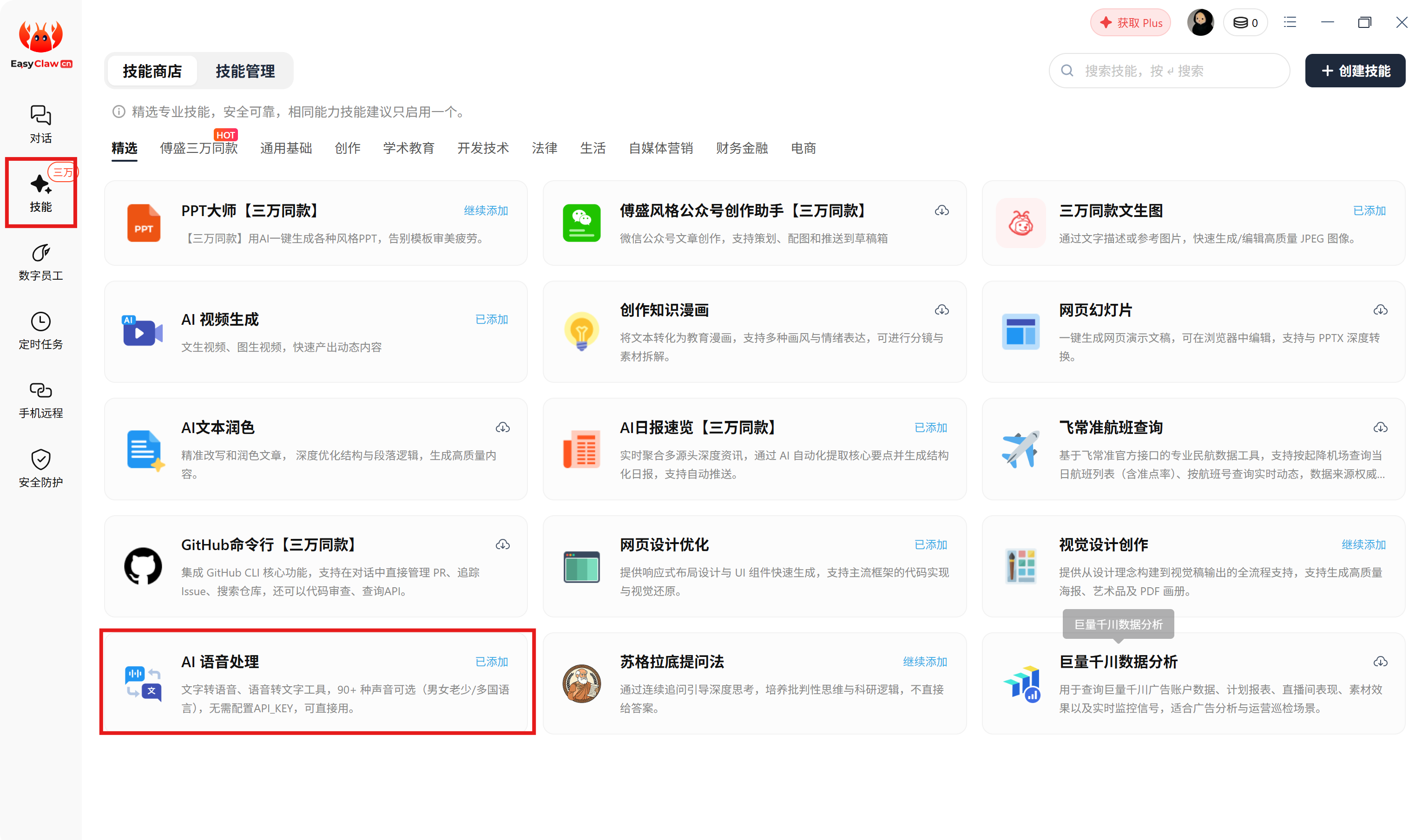Image resolution: width=1422 pixels, height=840 pixels.
Task: Select the 电商 category tab
Action: click(803, 148)
